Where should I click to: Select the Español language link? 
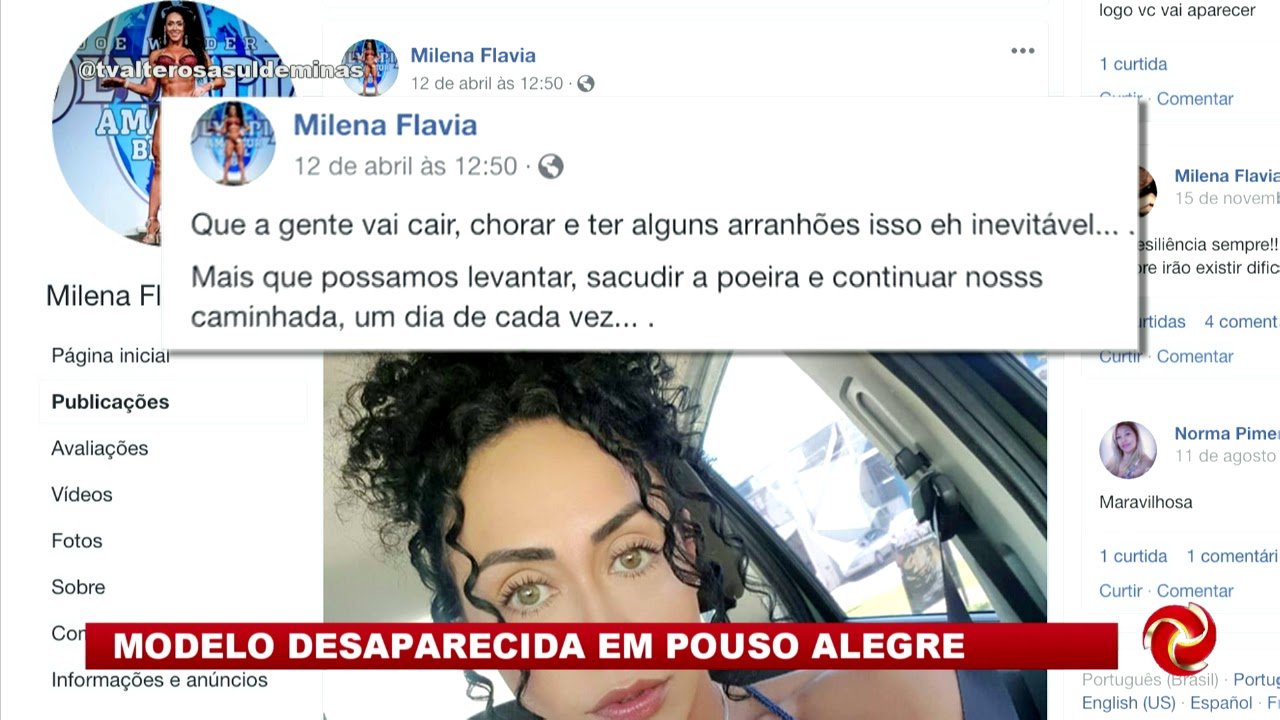pos(1221,703)
